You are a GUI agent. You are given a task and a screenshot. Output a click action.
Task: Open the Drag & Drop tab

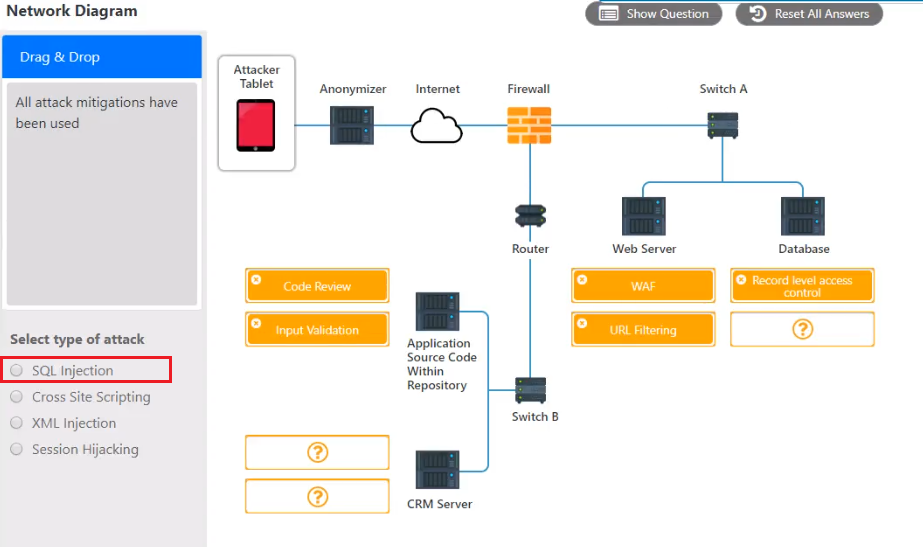pos(102,57)
